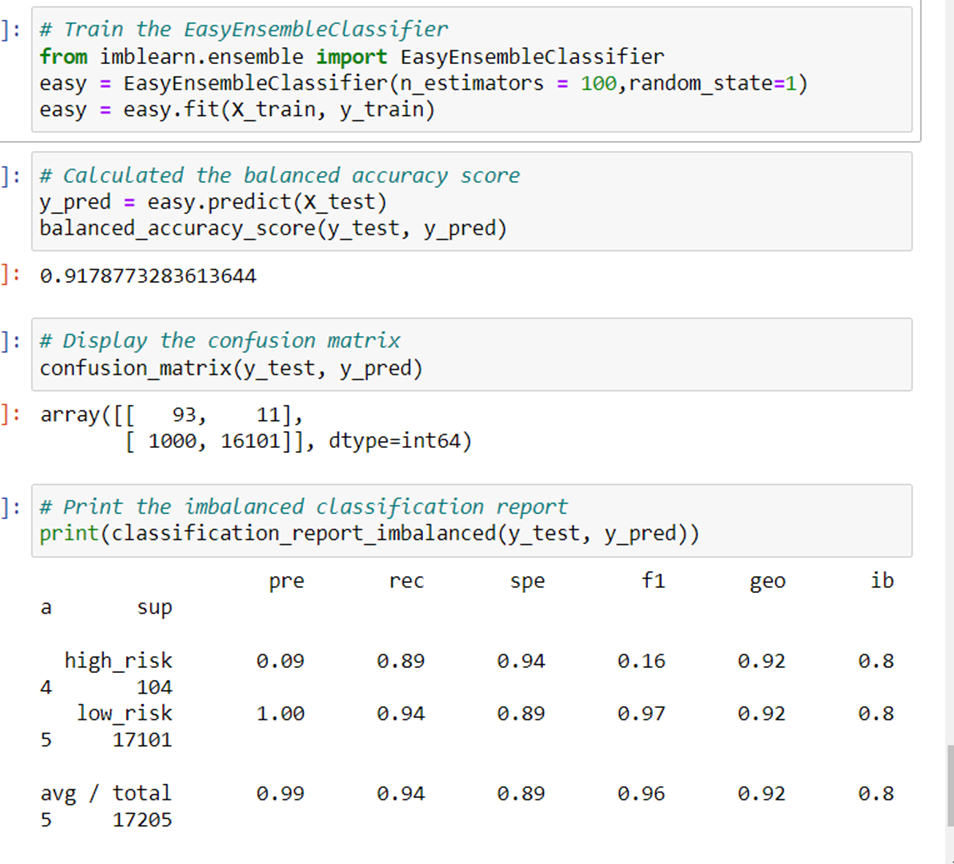954x864 pixels.
Task: Click the line "easy = easy.fit(X_train, y_train)"
Action: tap(237, 110)
